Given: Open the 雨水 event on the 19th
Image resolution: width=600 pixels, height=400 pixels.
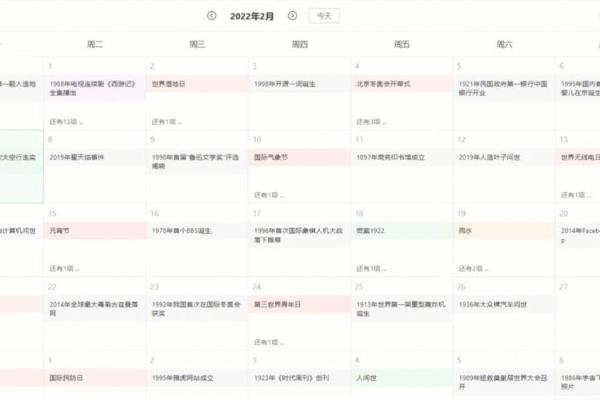Looking at the screenshot, I should click(504, 231).
